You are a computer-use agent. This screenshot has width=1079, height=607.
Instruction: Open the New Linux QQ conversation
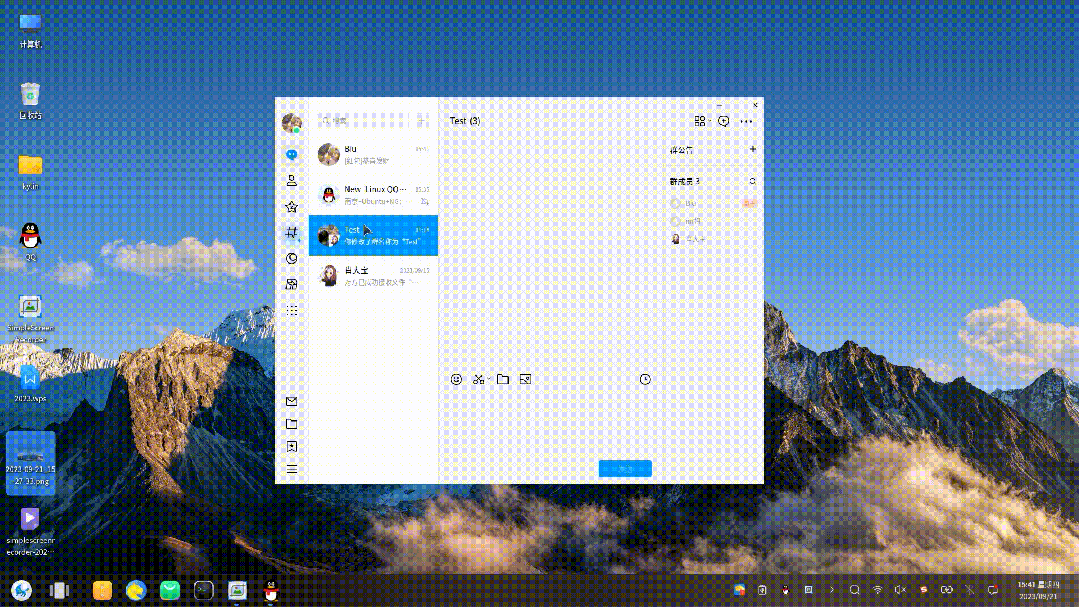point(373,194)
